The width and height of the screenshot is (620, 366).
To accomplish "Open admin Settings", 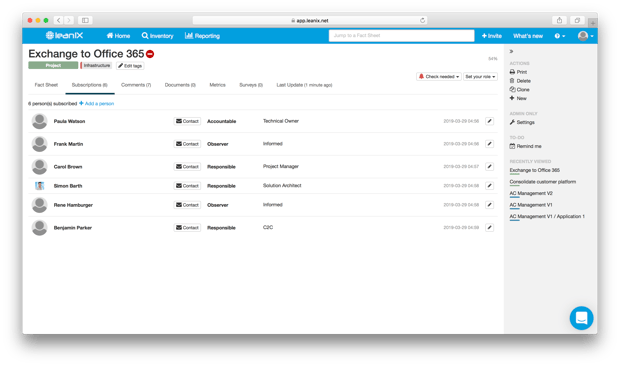I will click(x=522, y=123).
